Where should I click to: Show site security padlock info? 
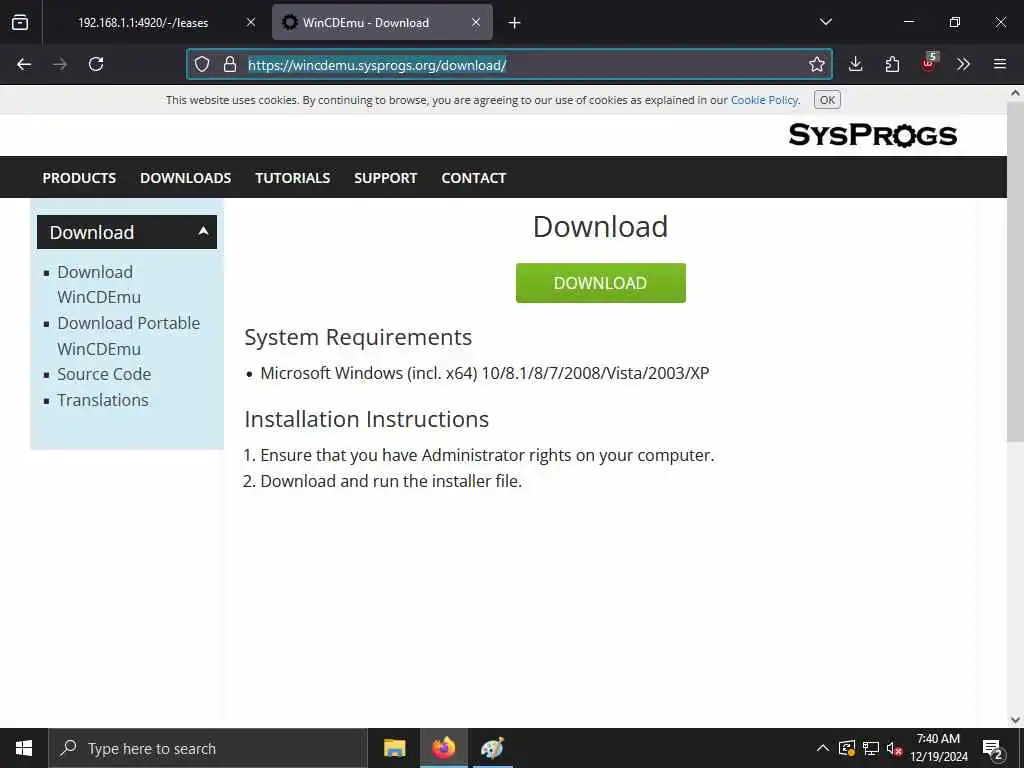click(x=230, y=64)
